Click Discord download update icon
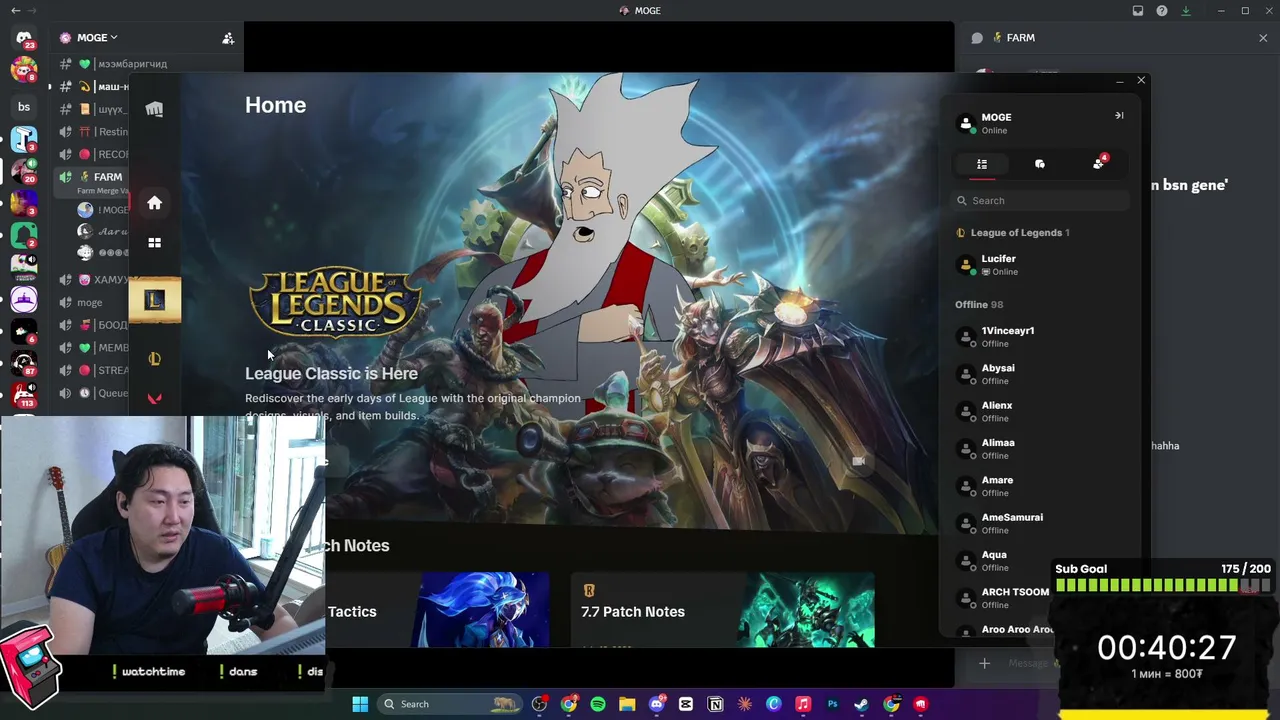This screenshot has width=1280, height=720. click(1186, 11)
